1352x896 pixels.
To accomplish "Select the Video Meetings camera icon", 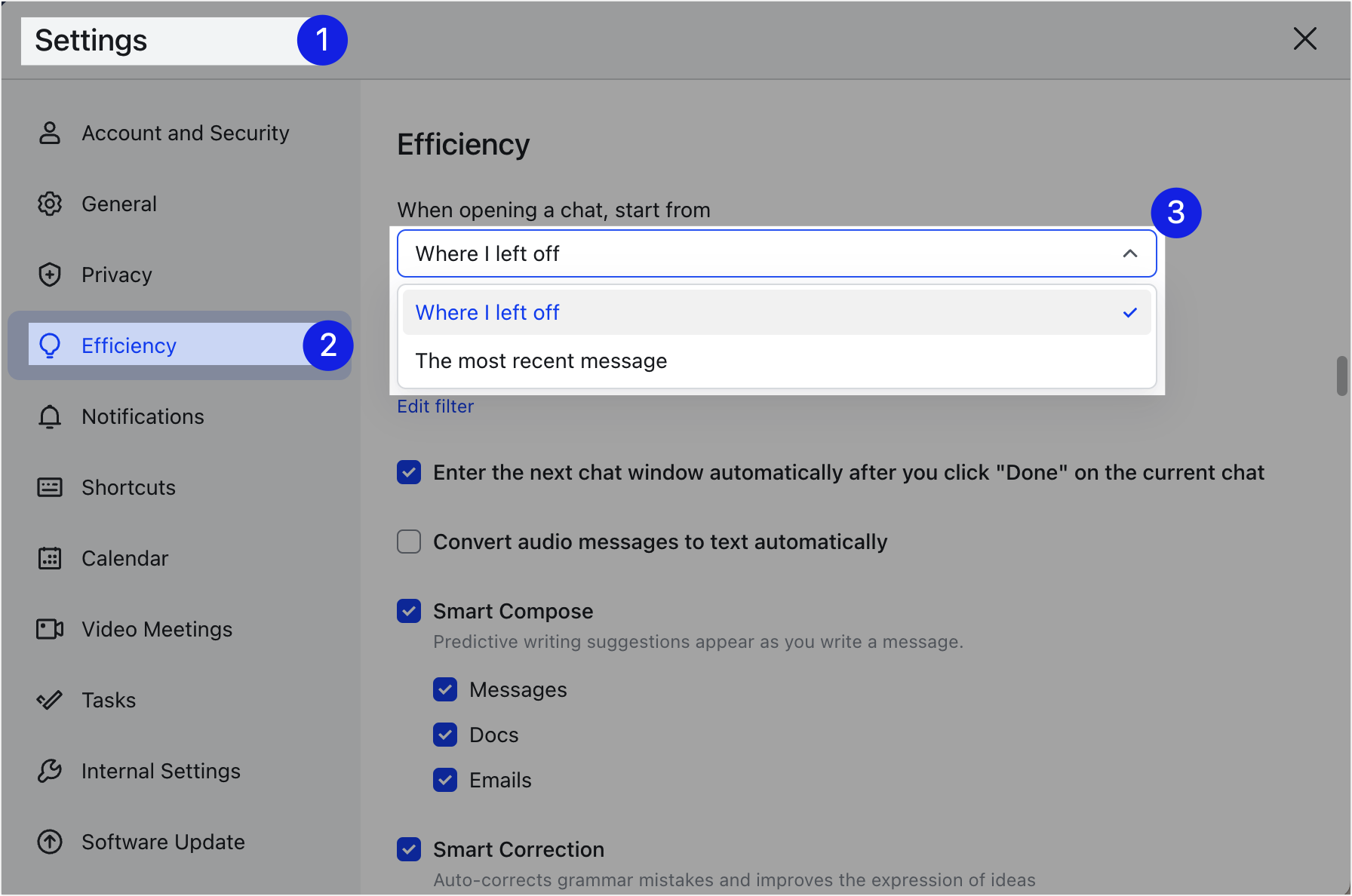I will (49, 629).
